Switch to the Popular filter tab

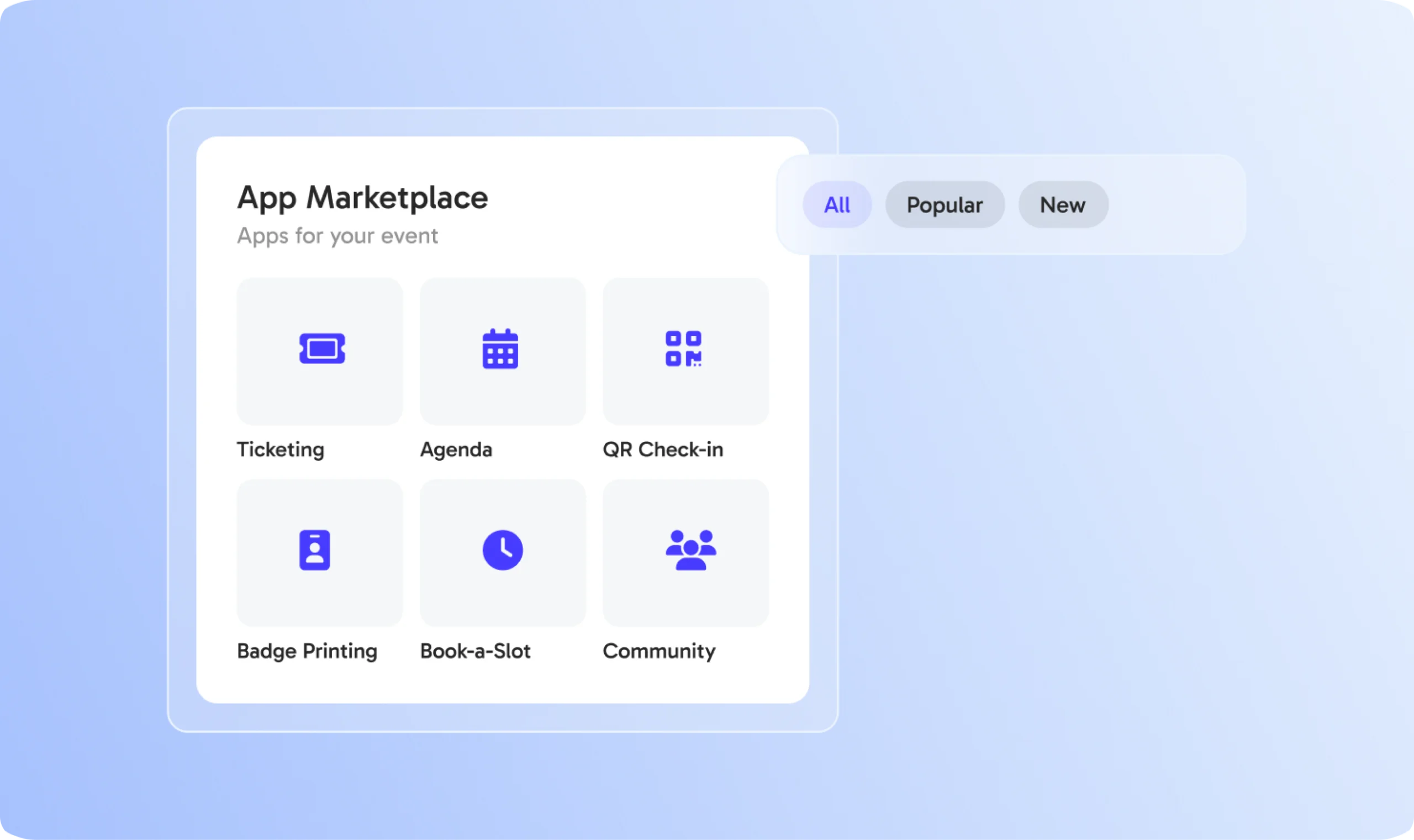[x=945, y=204]
